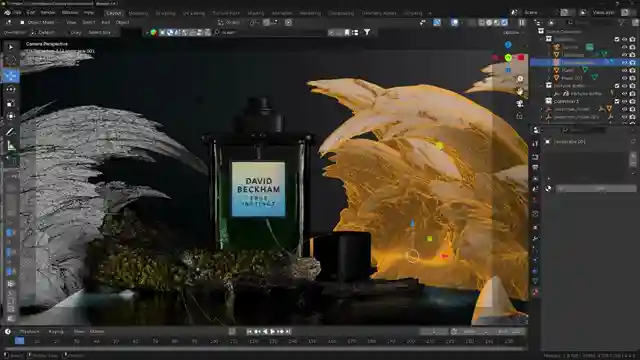The image size is (640, 360).
Task: Open the File menu
Action: 17,13
